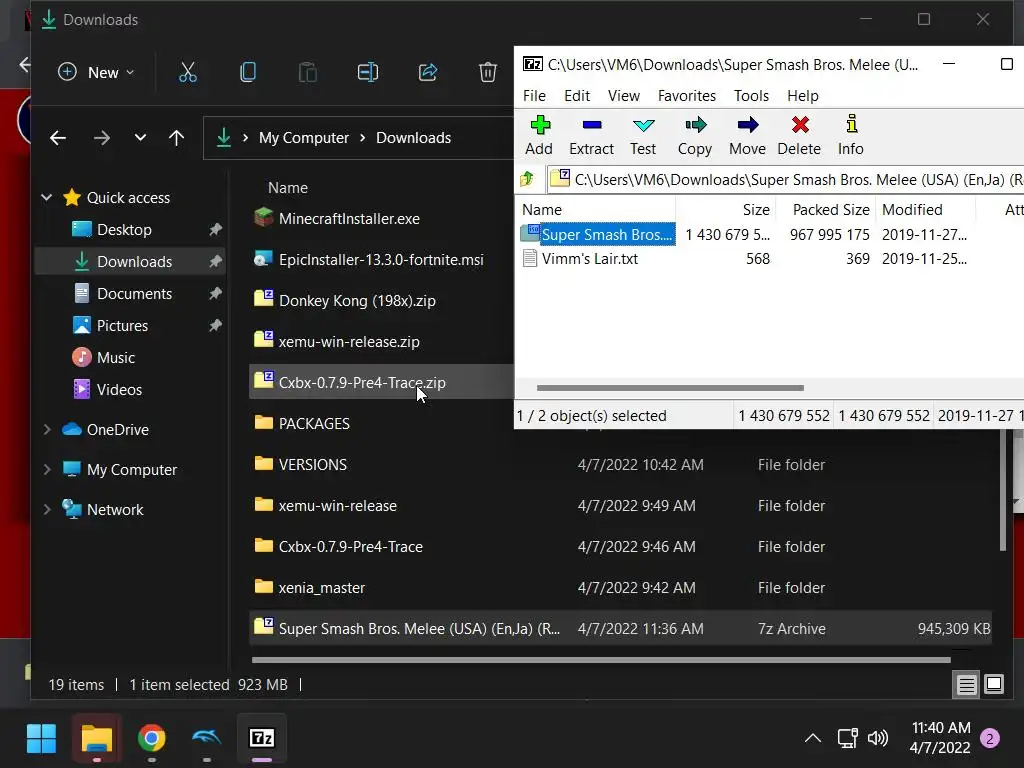This screenshot has height=768, width=1024.
Task: Open the 7-Zip Help menu
Action: [803, 95]
